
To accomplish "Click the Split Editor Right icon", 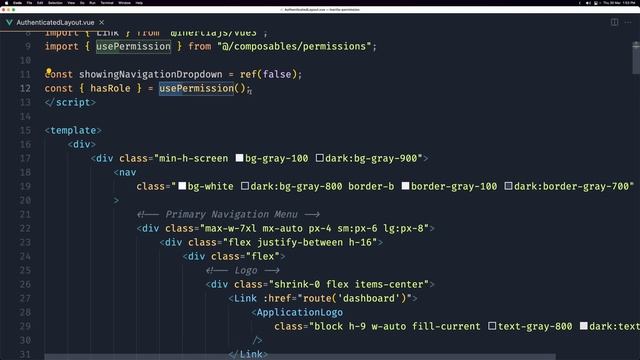I will tap(614, 22).
